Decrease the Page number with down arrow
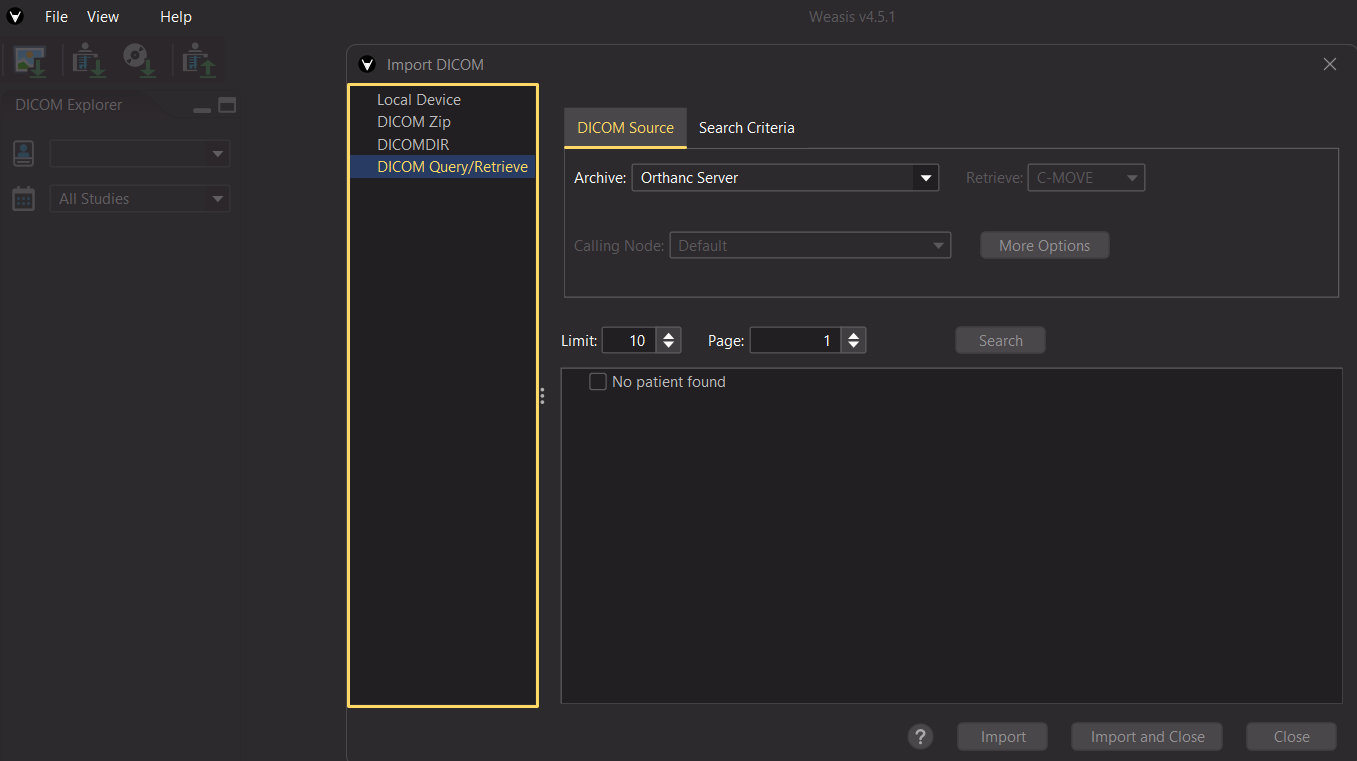 point(853,347)
